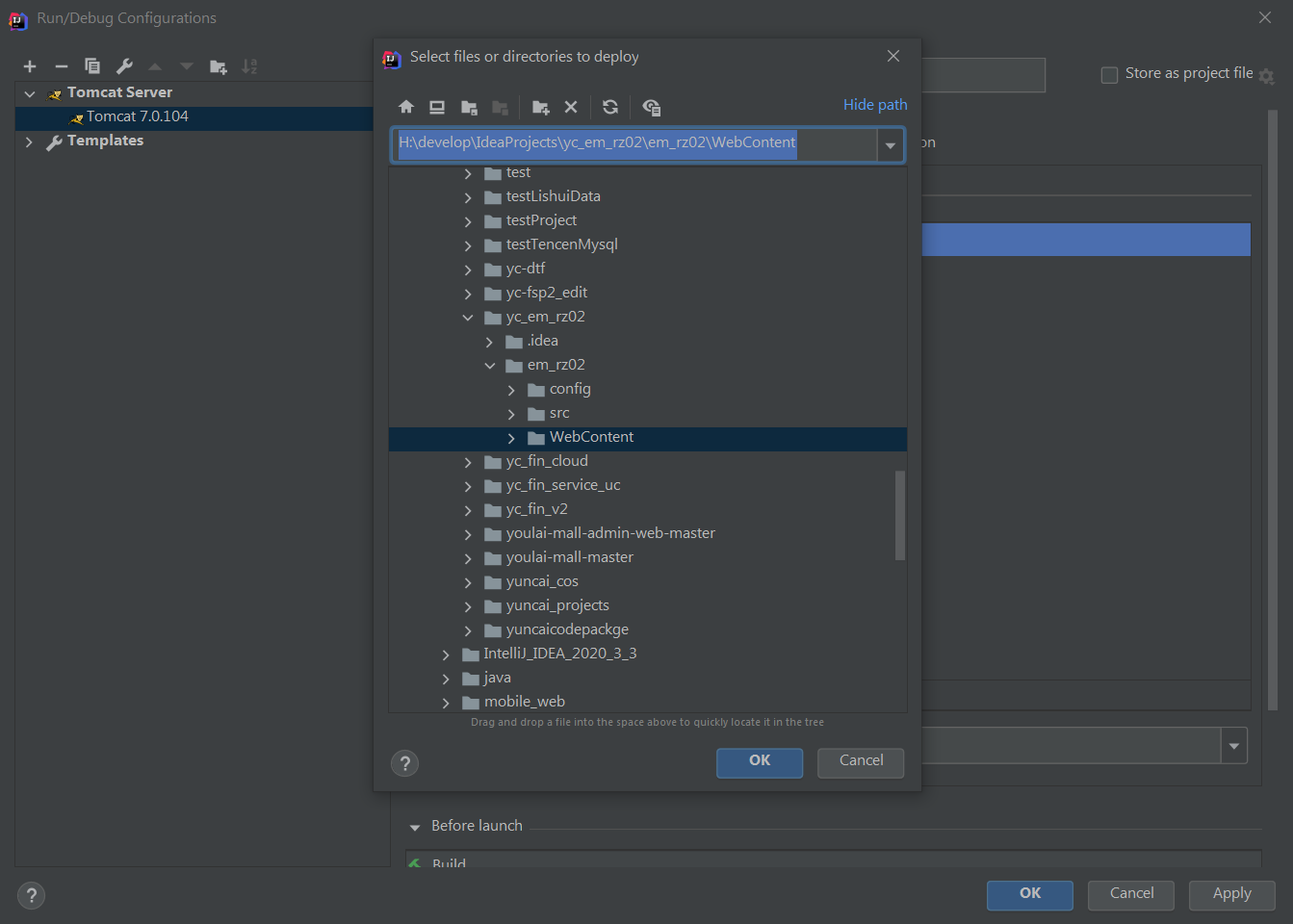Expand the yc_fin_cloud folder
This screenshot has height=924, width=1293.
click(468, 462)
